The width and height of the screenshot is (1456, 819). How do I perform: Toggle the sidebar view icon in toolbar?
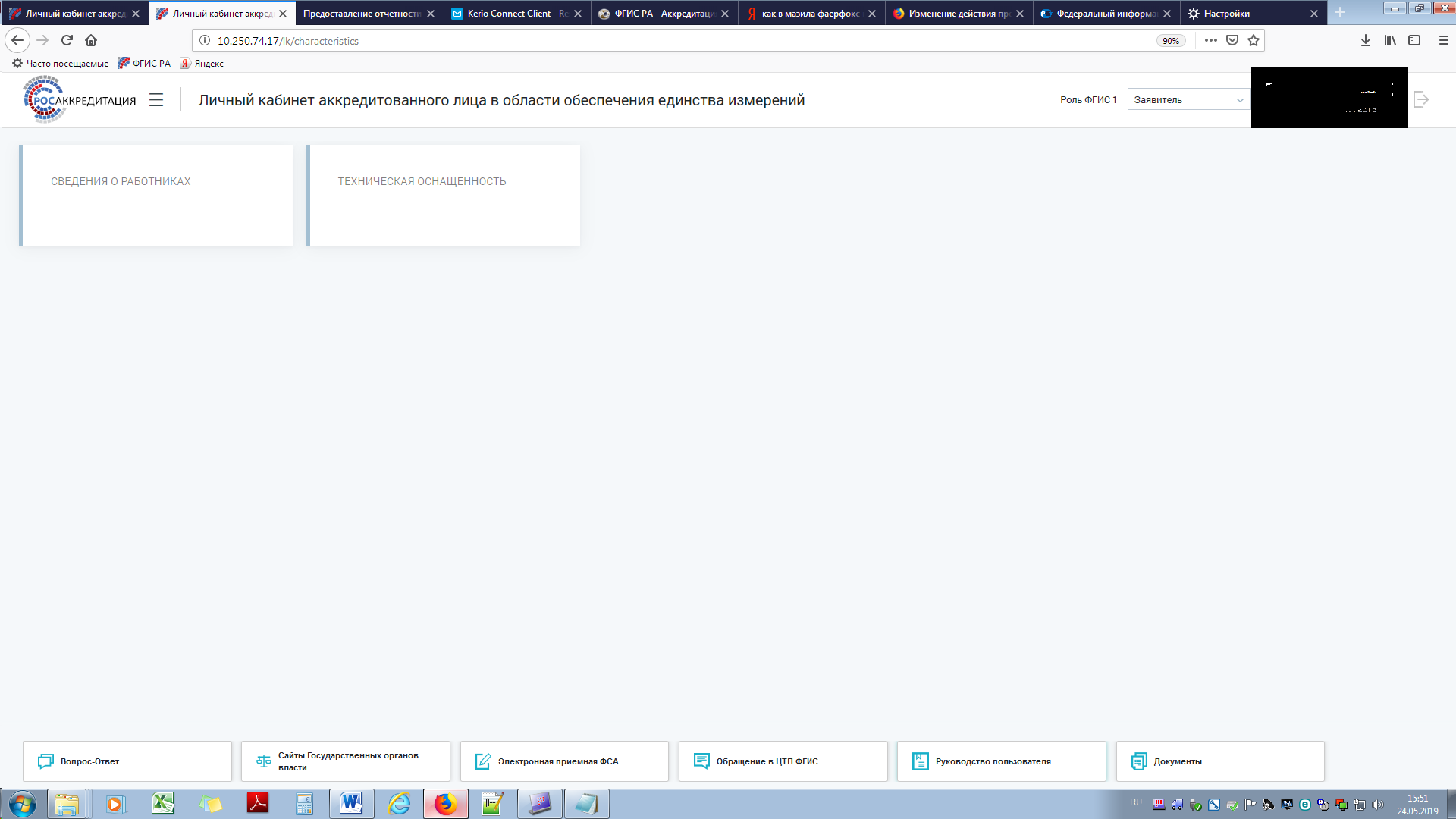coord(1414,40)
